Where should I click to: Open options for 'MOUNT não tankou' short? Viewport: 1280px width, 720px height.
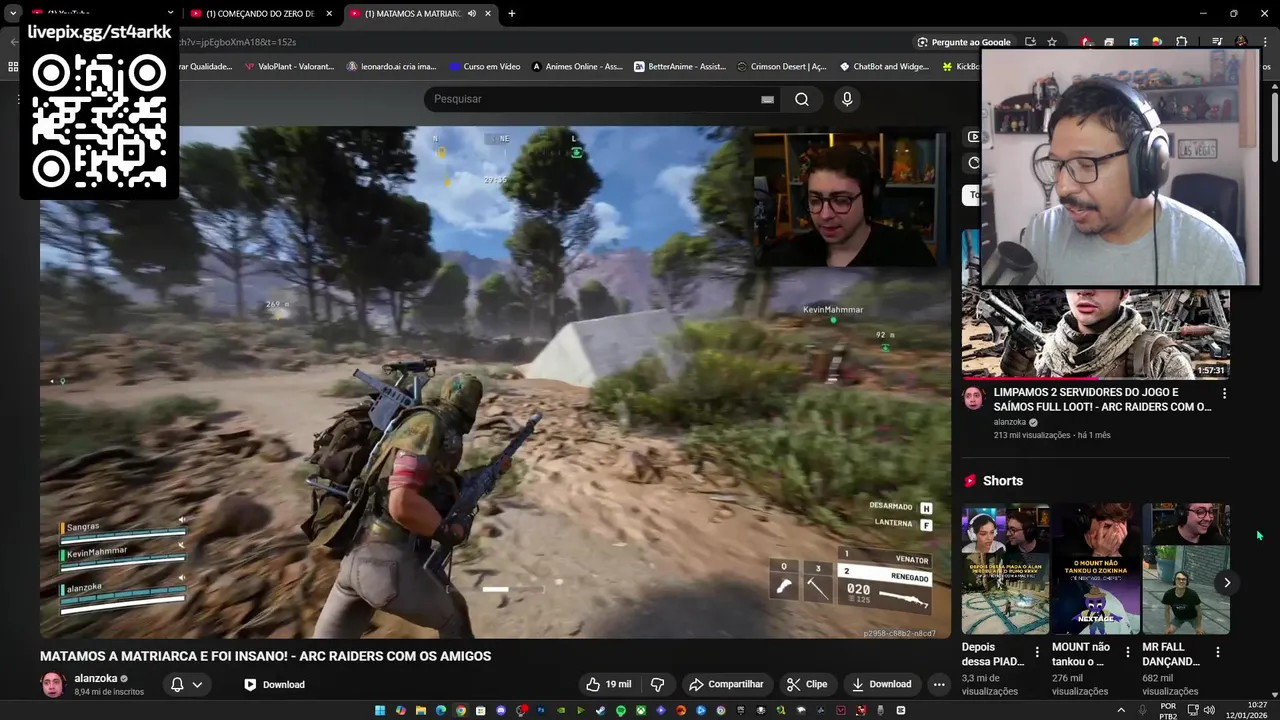[1128, 652]
